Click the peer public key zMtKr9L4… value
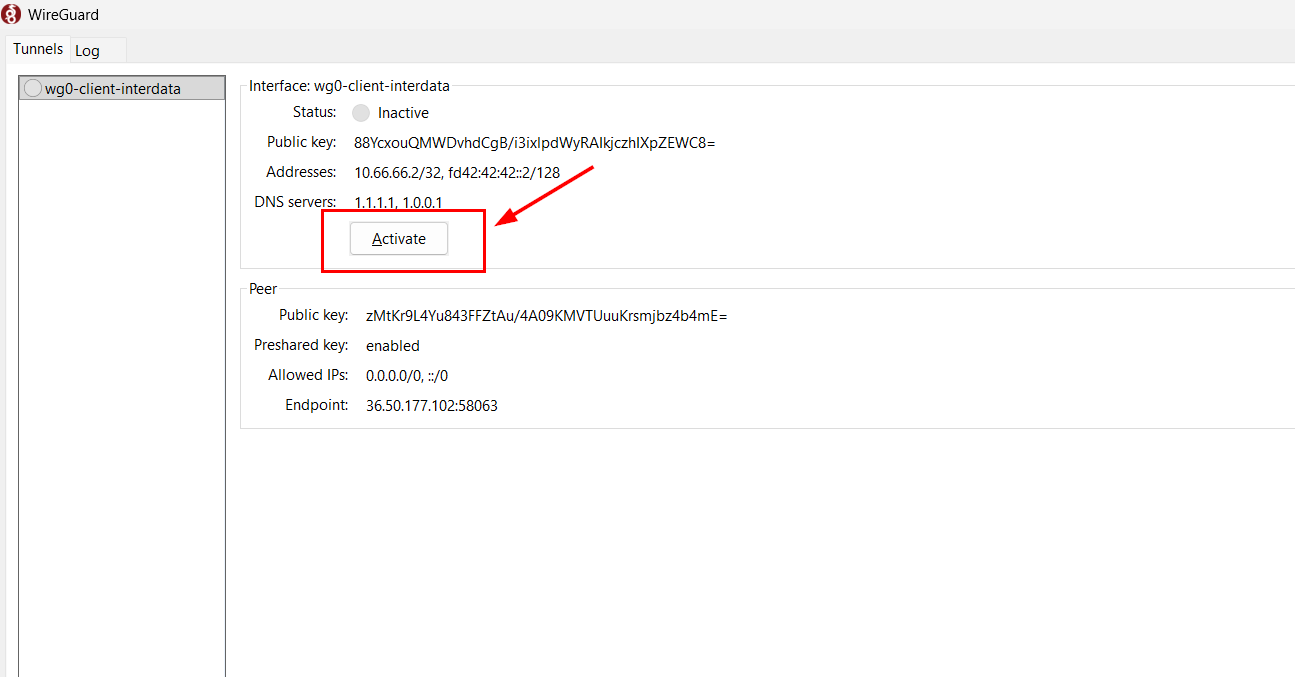This screenshot has height=677, width=1295. 546,316
